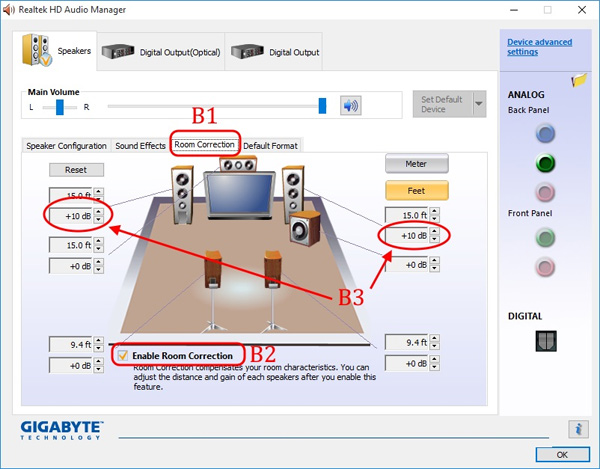Decrease rear left speaker +0 dB gain
The width and height of the screenshot is (600, 469).
[x=99, y=369]
